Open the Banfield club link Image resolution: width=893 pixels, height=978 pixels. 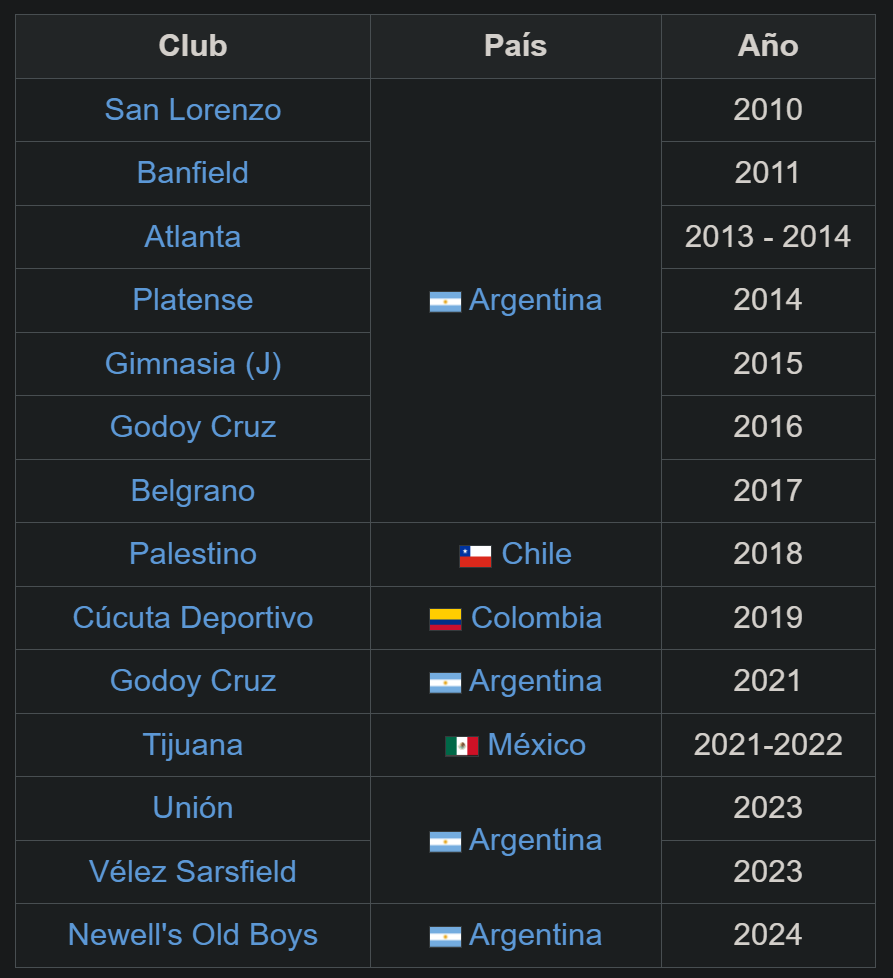click(193, 173)
